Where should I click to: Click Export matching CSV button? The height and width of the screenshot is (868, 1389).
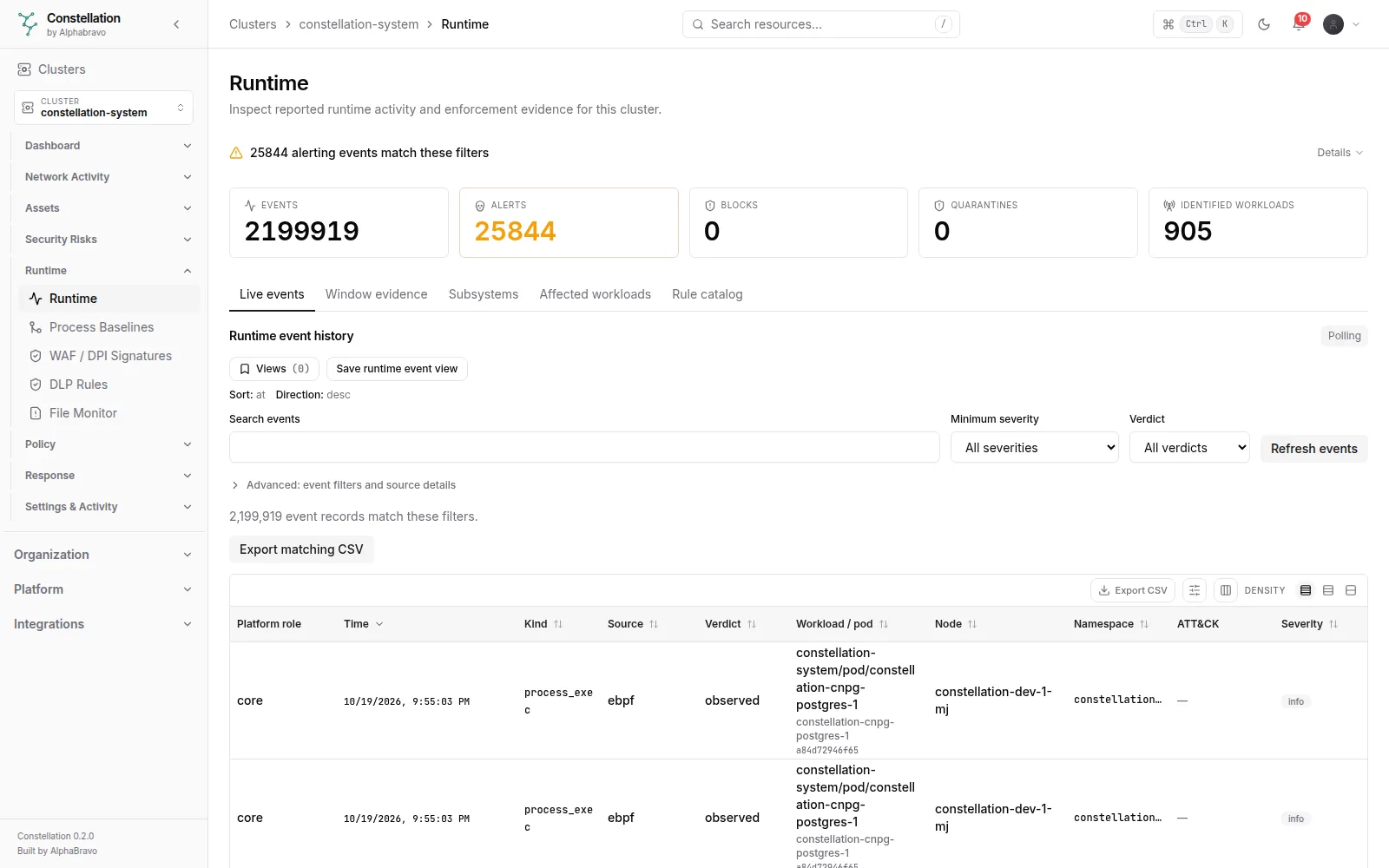point(301,549)
